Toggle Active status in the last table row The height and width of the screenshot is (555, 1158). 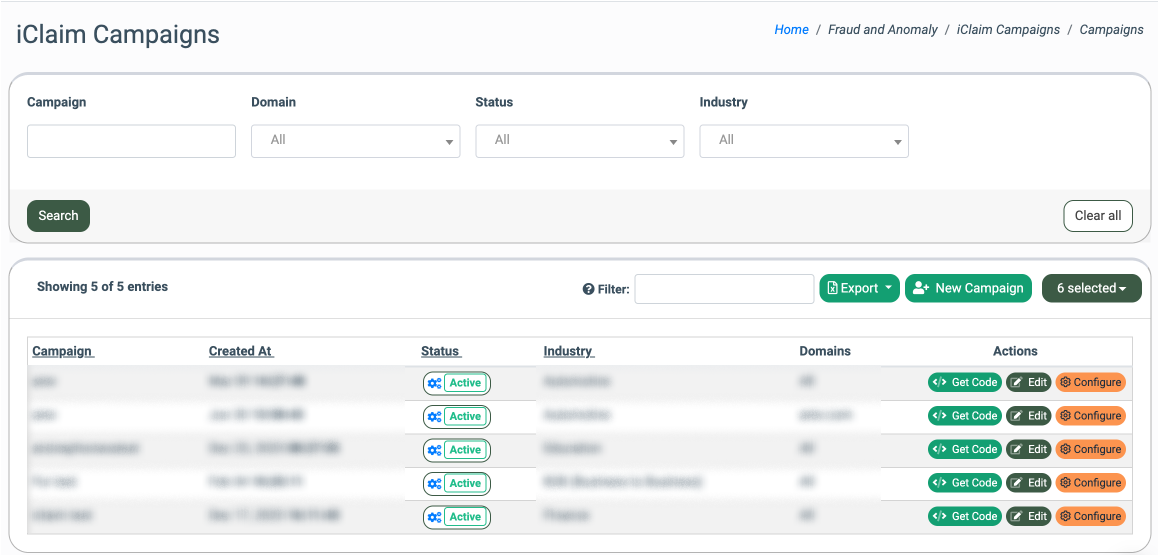457,517
